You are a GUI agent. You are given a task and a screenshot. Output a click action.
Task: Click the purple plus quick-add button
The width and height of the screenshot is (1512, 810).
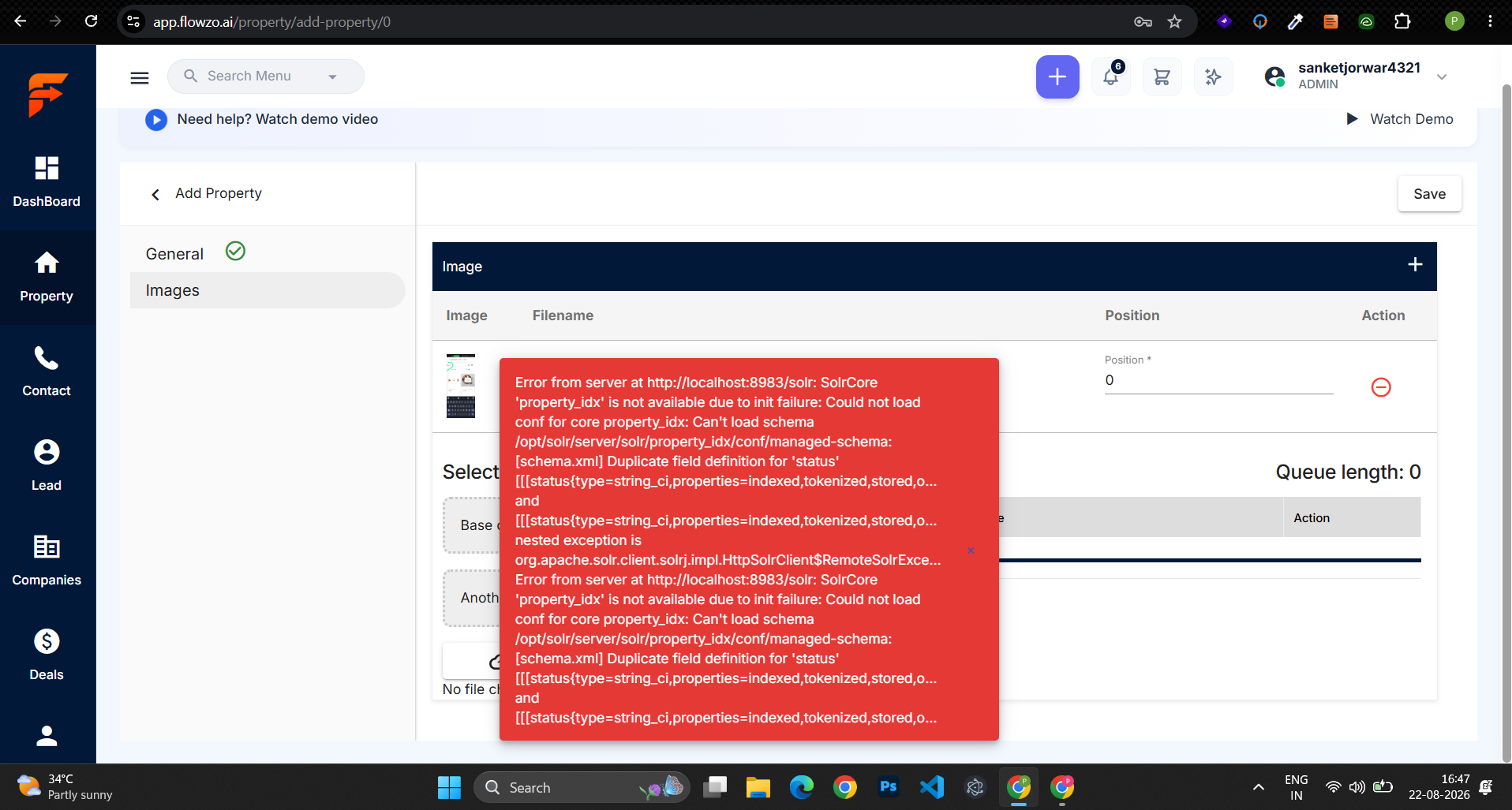(1057, 77)
